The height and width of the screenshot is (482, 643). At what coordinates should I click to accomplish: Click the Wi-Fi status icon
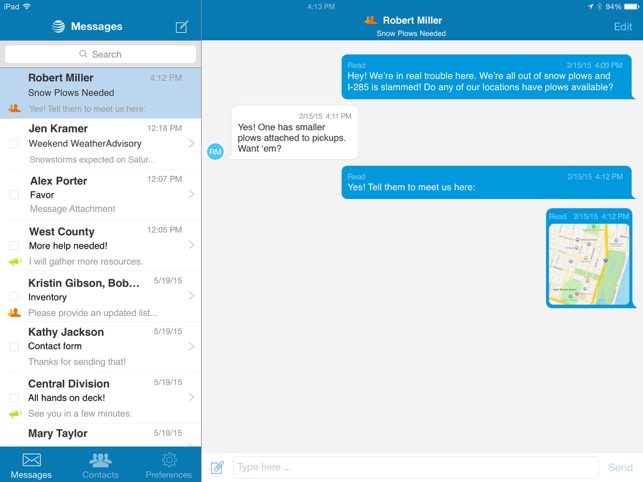click(27, 7)
